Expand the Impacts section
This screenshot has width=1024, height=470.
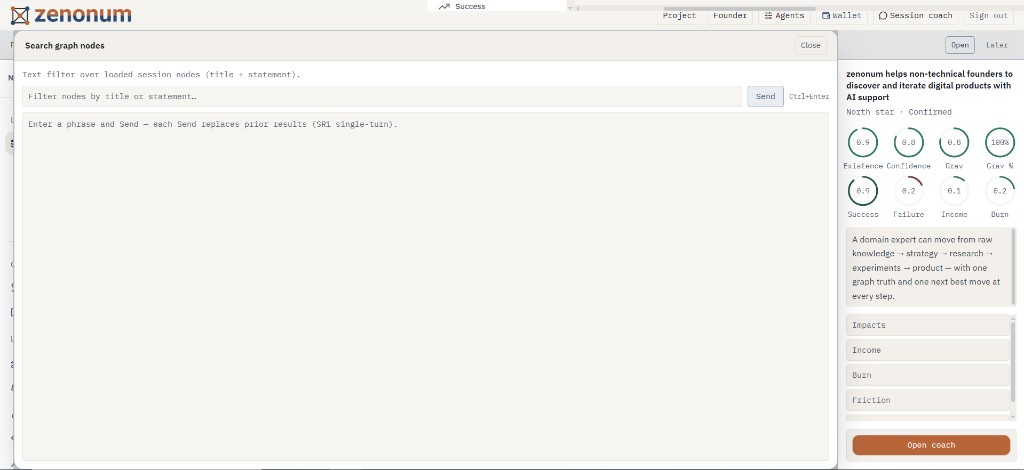(928, 325)
